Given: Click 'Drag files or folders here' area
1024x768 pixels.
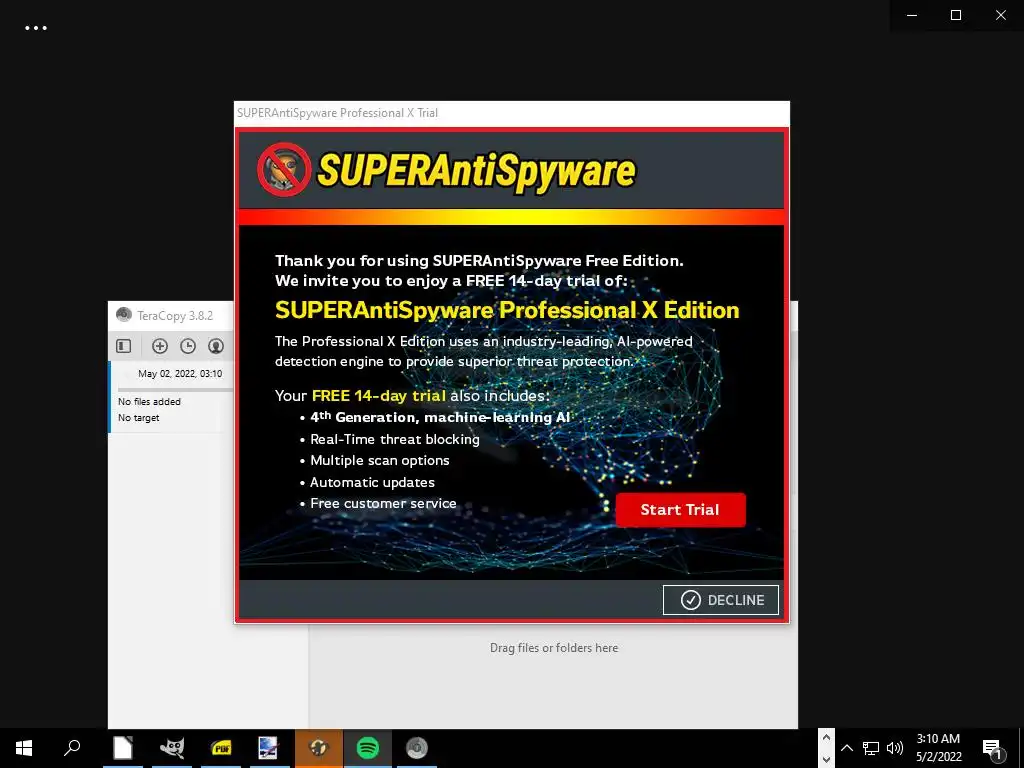Looking at the screenshot, I should coord(554,648).
